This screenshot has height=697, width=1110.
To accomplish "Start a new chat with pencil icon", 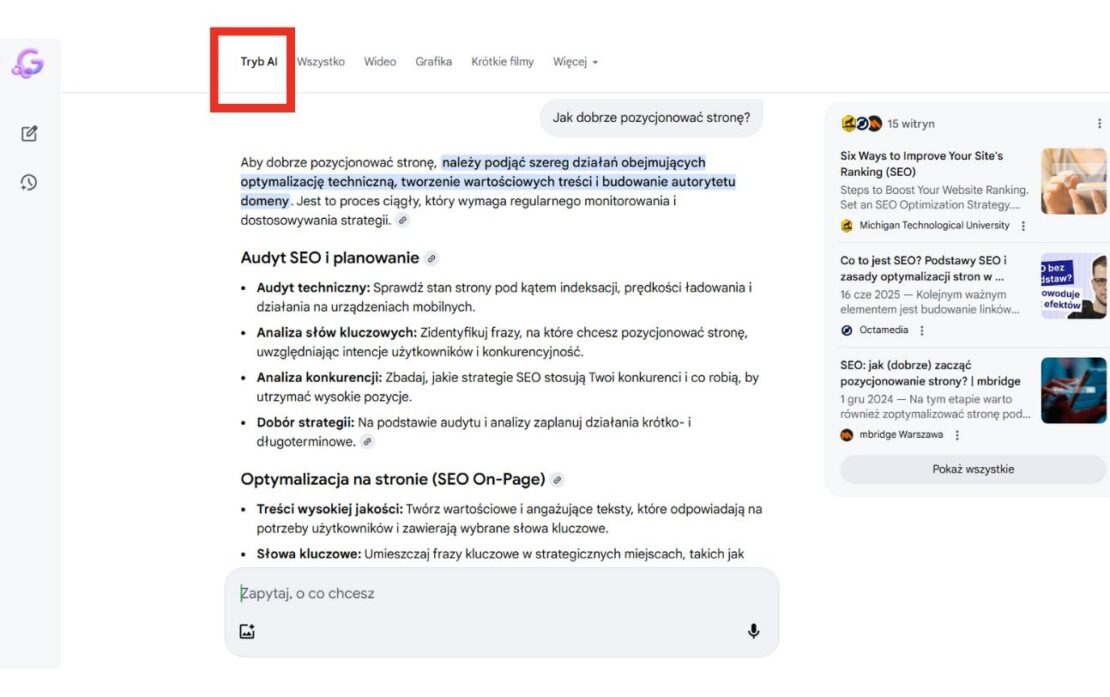I will (x=29, y=133).
